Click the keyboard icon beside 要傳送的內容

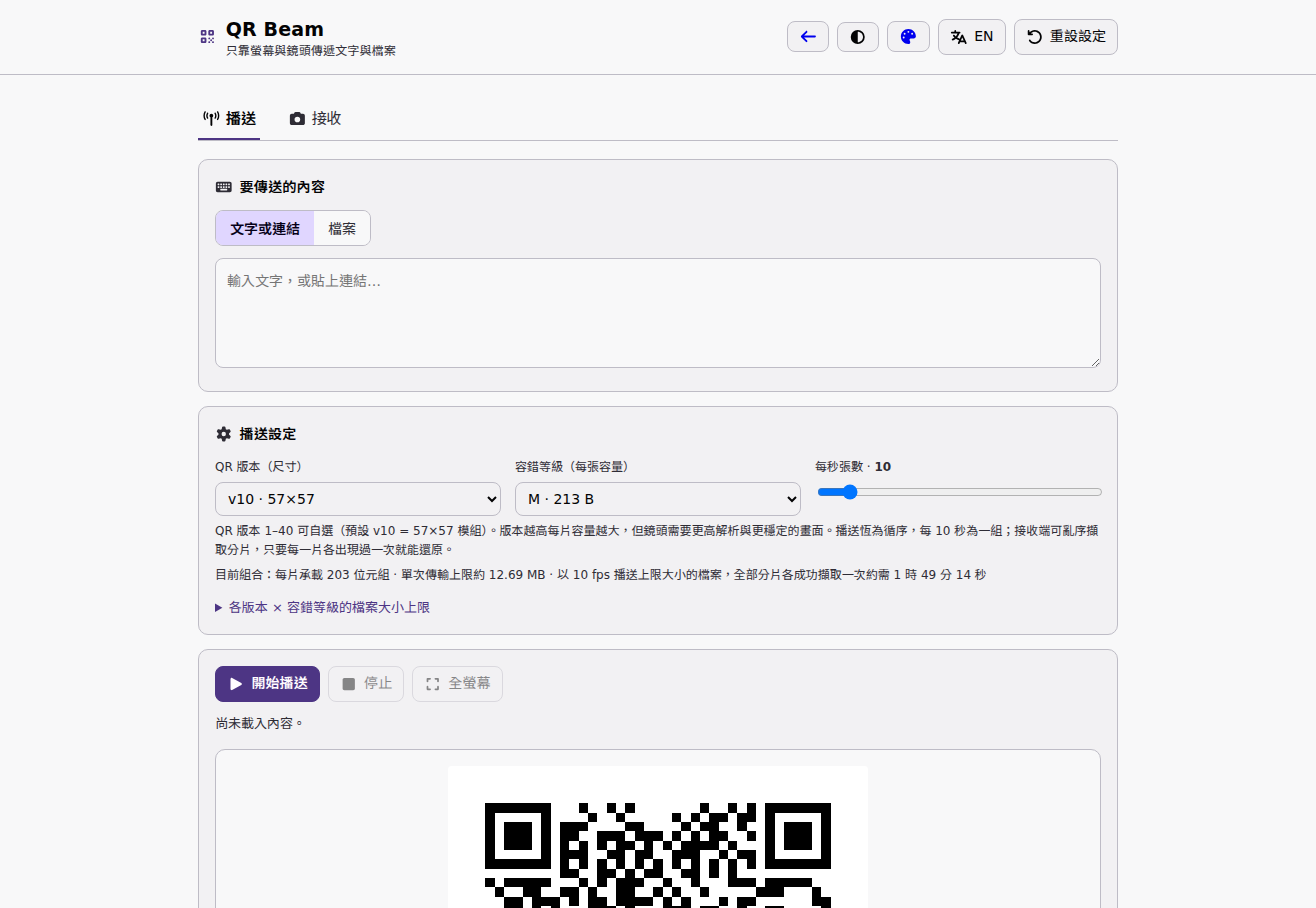click(x=223, y=187)
